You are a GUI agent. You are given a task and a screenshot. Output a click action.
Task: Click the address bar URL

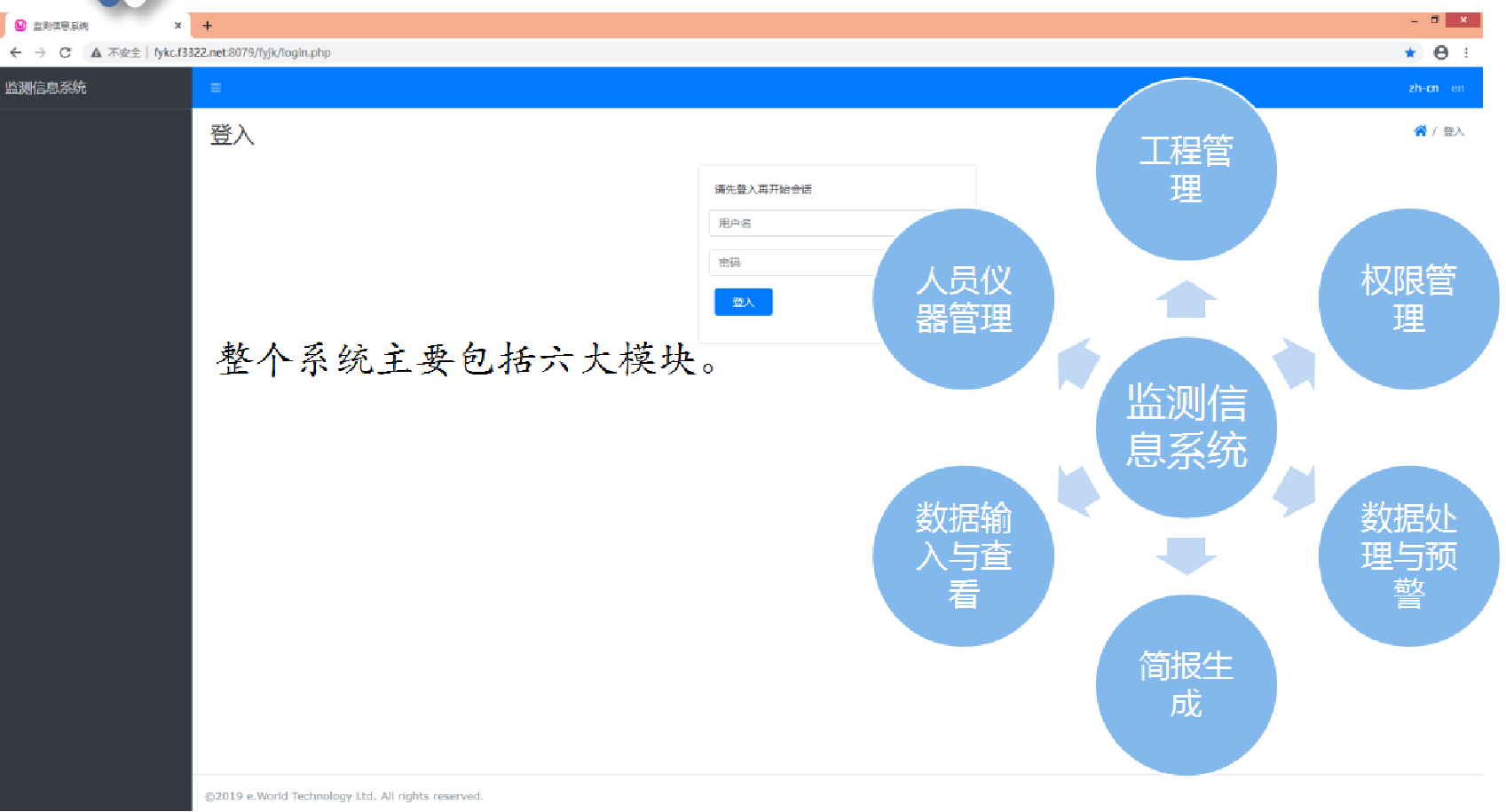coord(242,52)
